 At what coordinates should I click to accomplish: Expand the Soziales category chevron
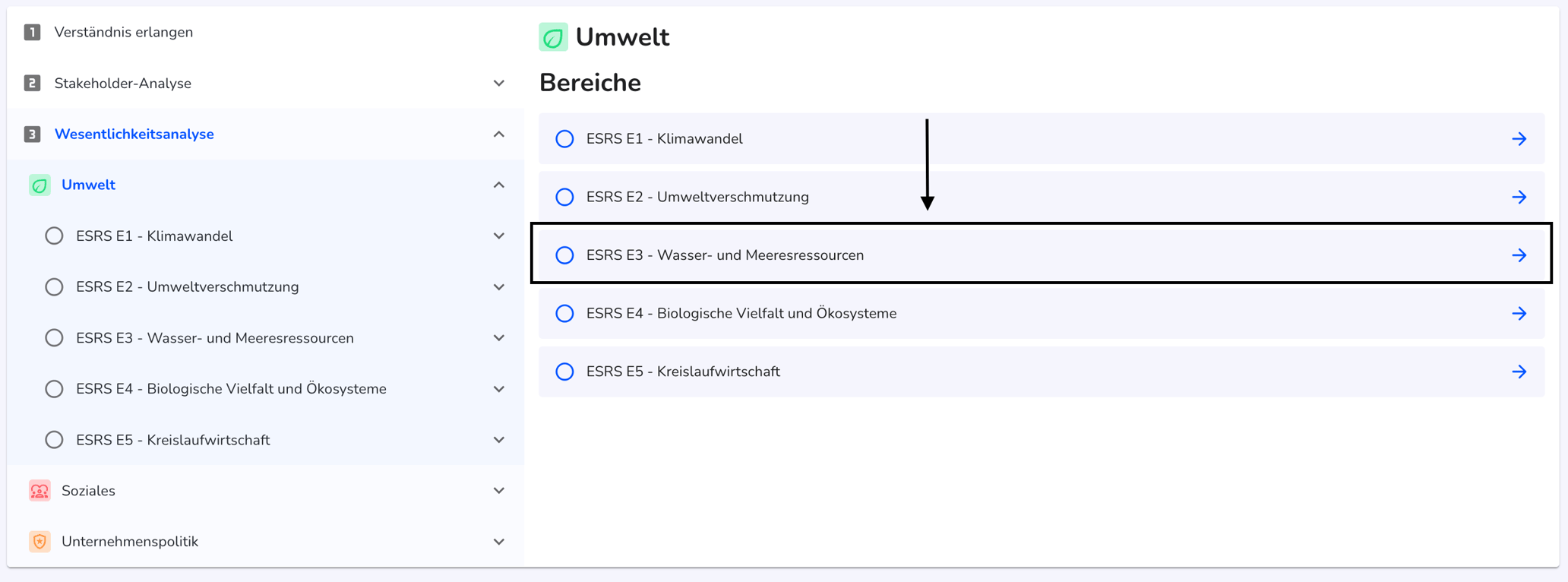(x=499, y=491)
